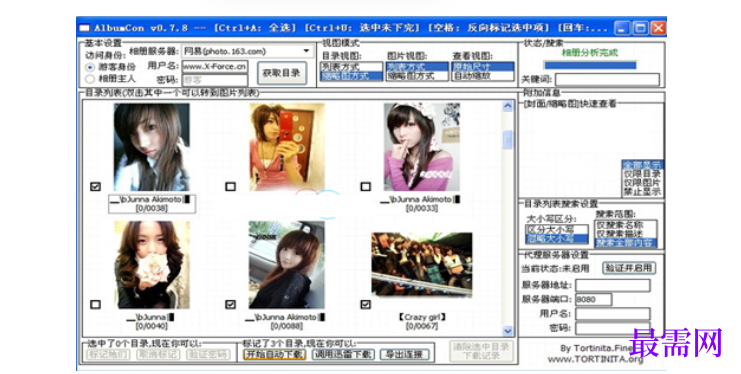Open album thumbnail labeled [0/0038]
Image resolution: width=741 pixels, height=374 pixels.
click(152, 147)
